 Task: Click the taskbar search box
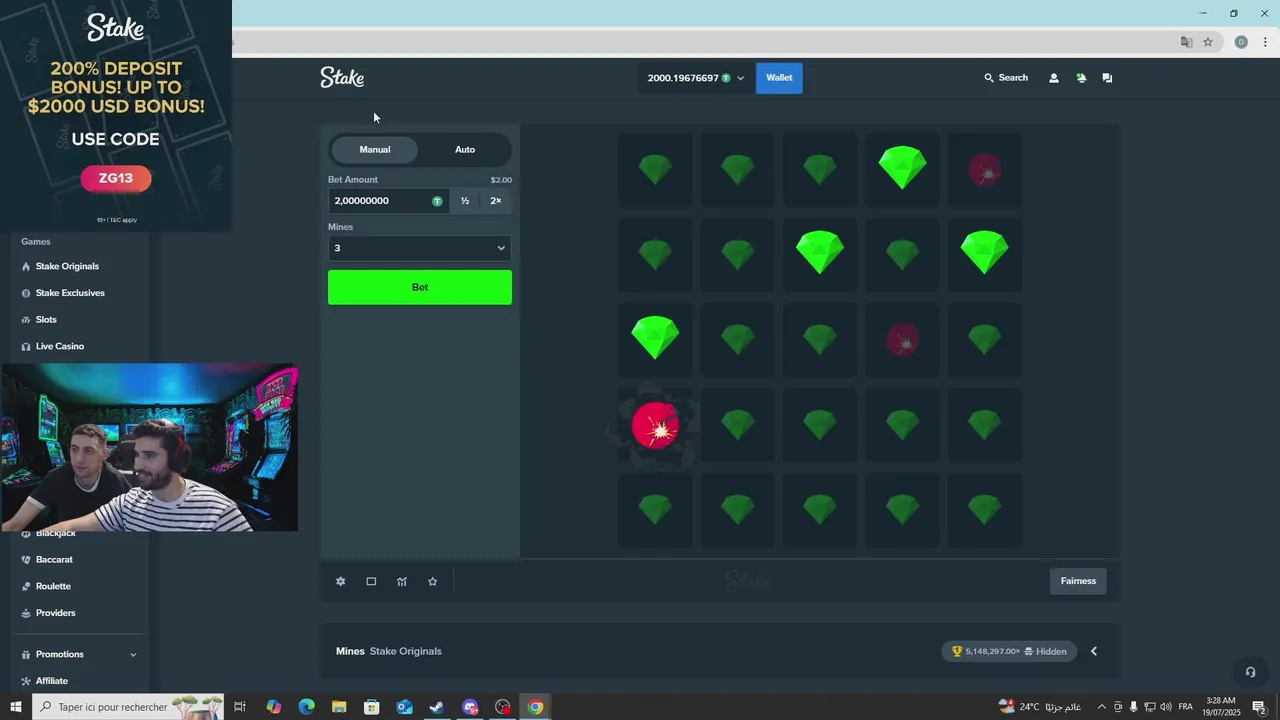point(128,707)
